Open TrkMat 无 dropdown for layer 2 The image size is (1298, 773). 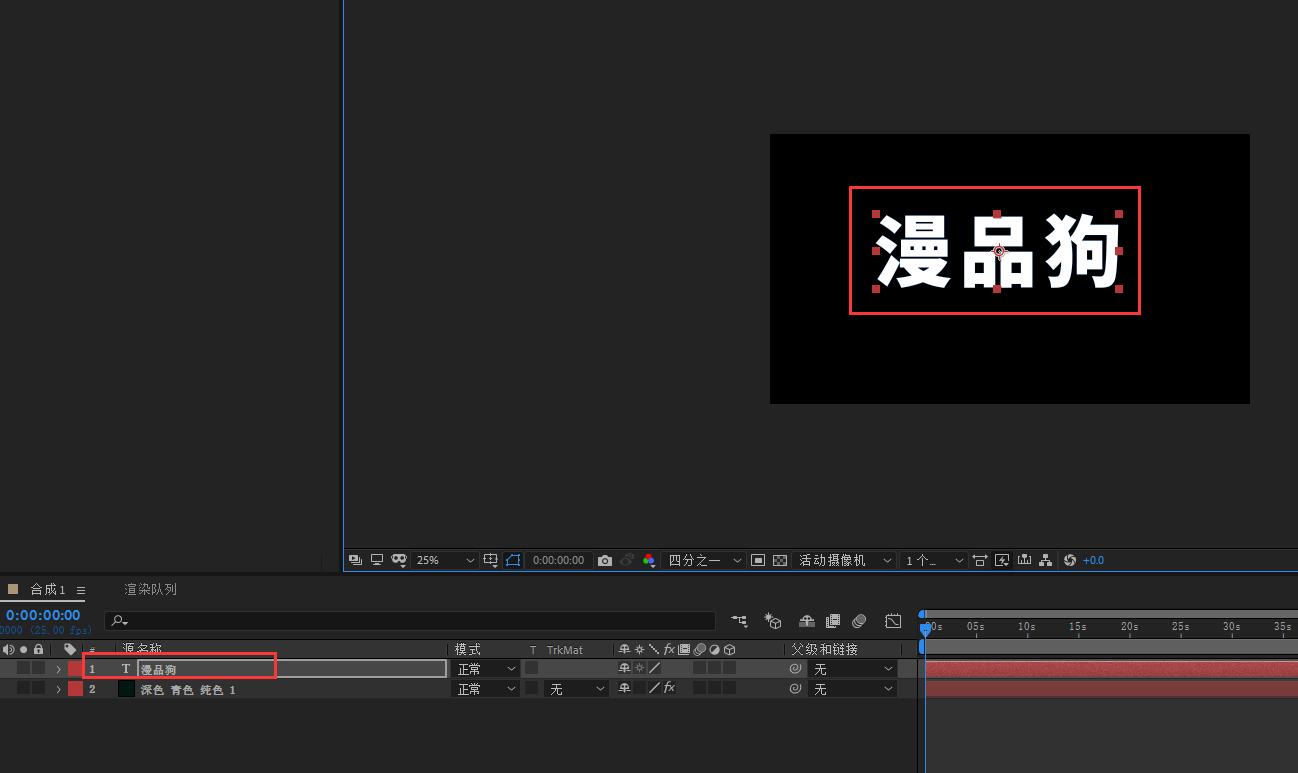[x=576, y=689]
